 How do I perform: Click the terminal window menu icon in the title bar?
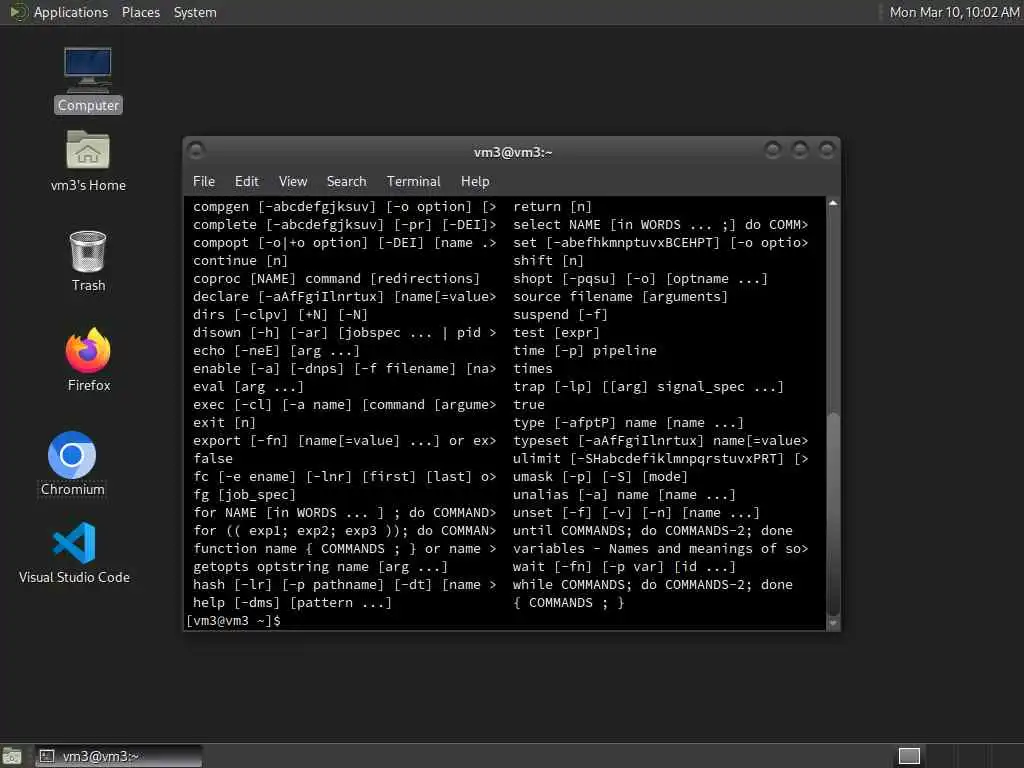click(196, 151)
